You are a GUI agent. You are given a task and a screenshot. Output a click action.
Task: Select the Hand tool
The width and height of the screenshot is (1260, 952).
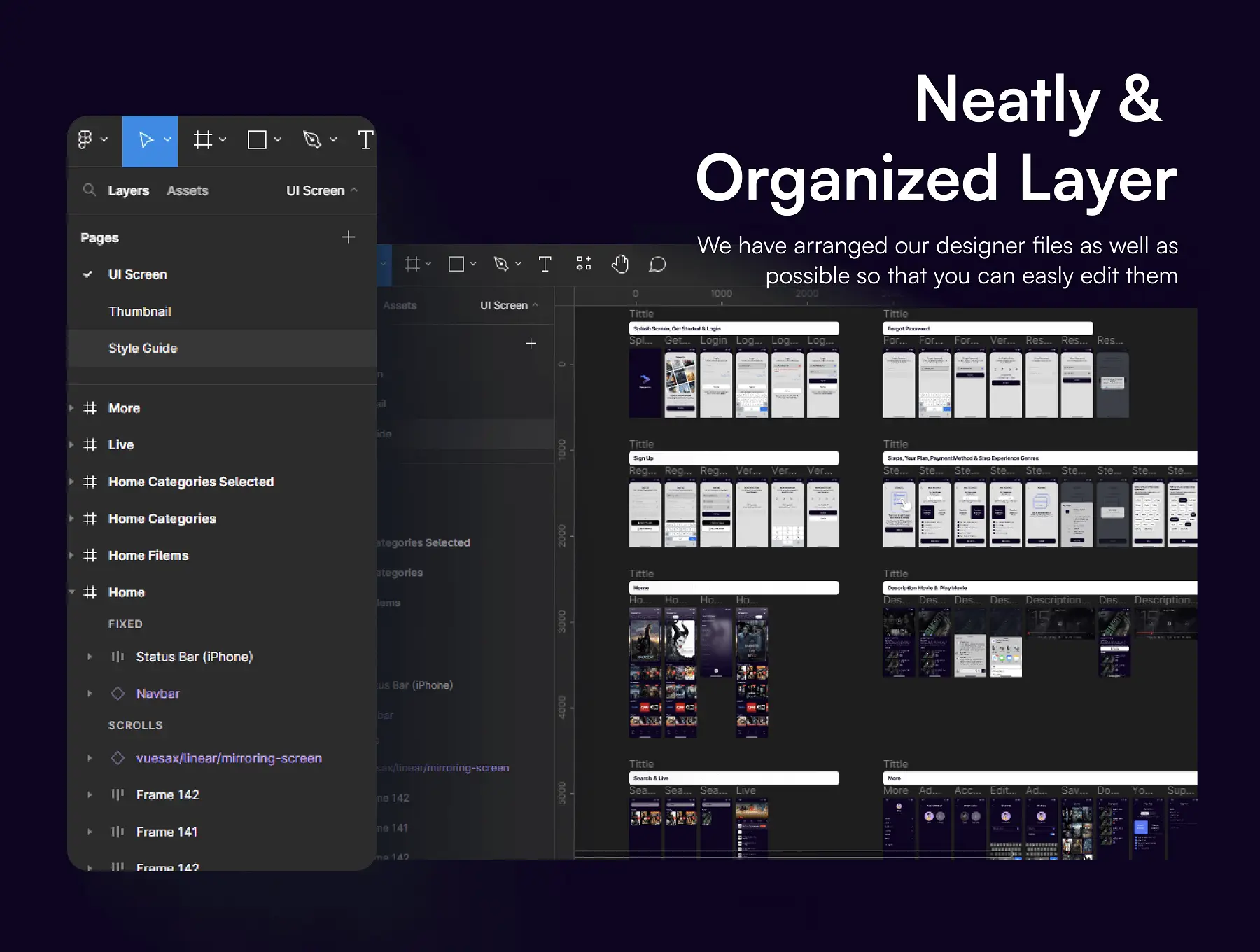click(x=620, y=265)
